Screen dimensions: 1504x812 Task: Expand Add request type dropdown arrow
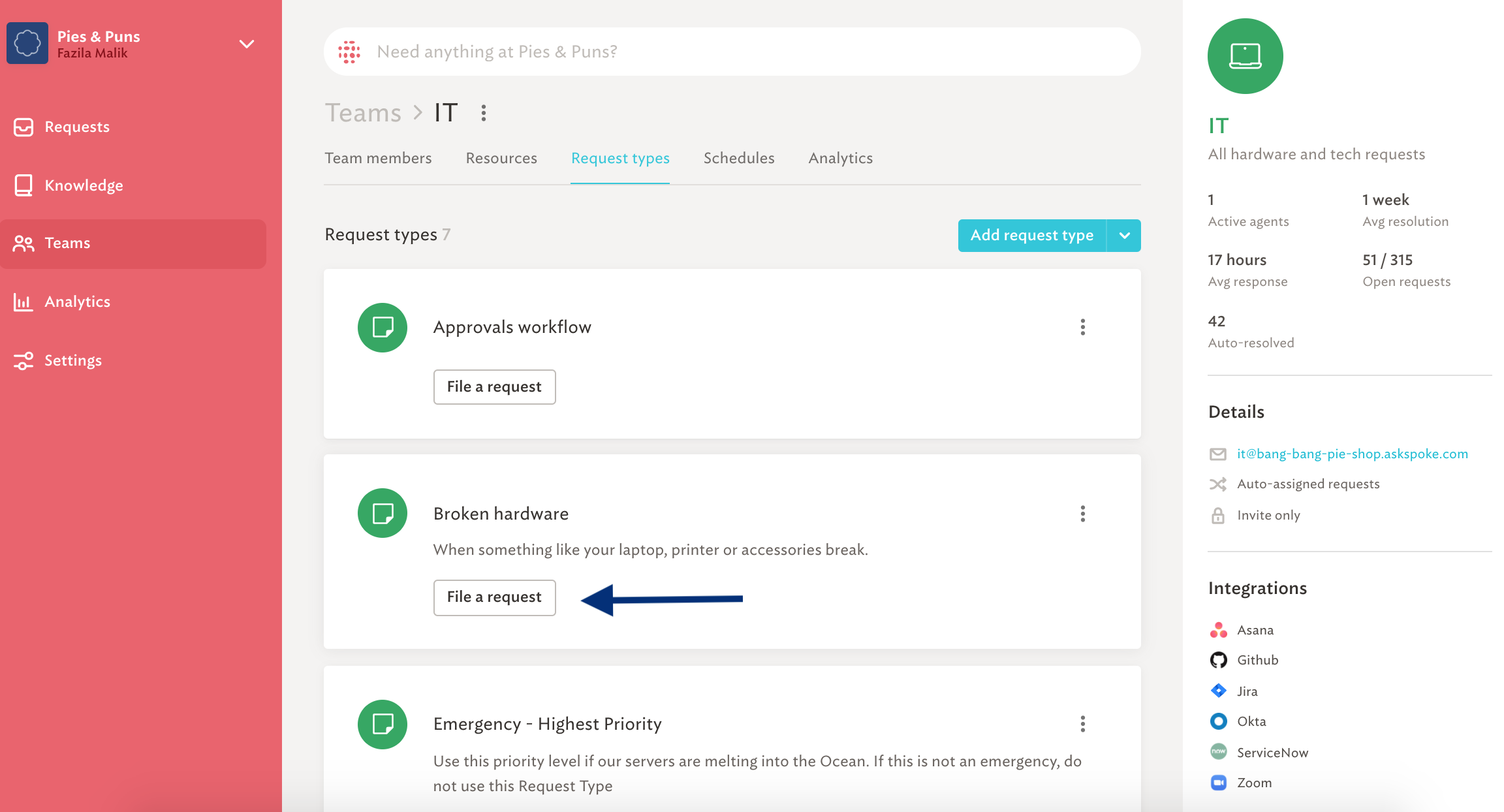1124,236
